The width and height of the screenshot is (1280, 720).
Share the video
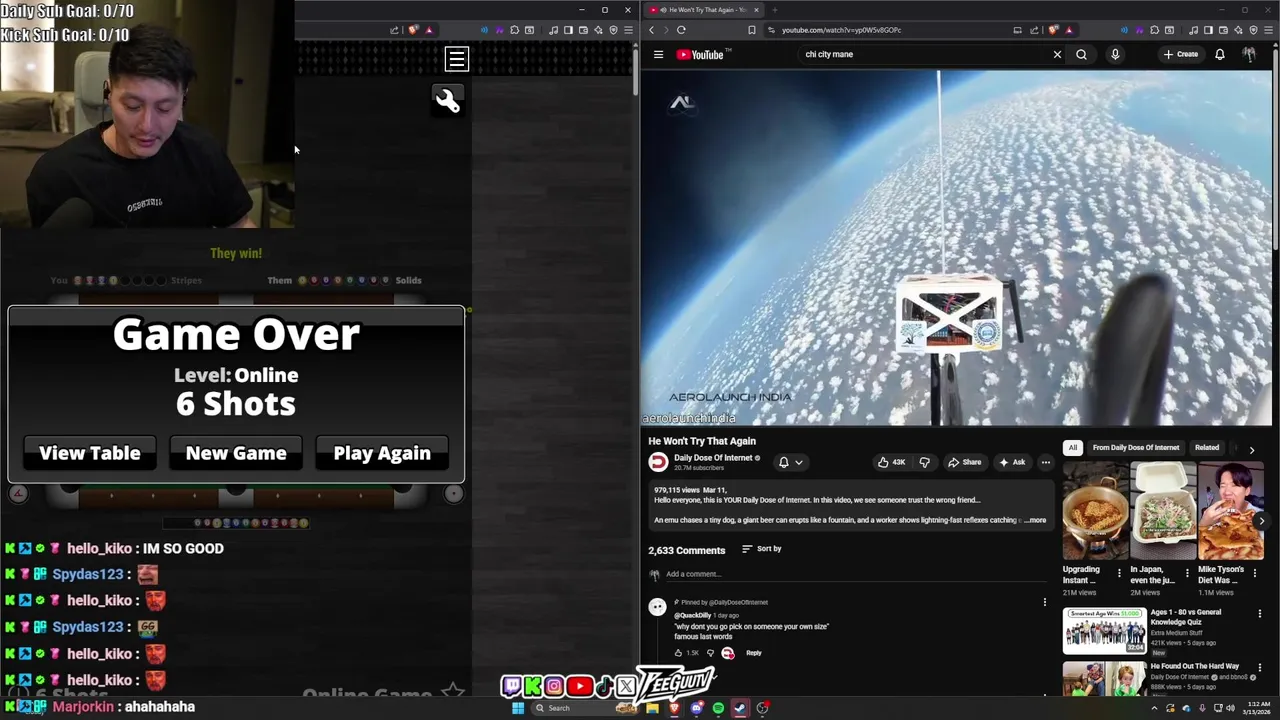point(965,462)
